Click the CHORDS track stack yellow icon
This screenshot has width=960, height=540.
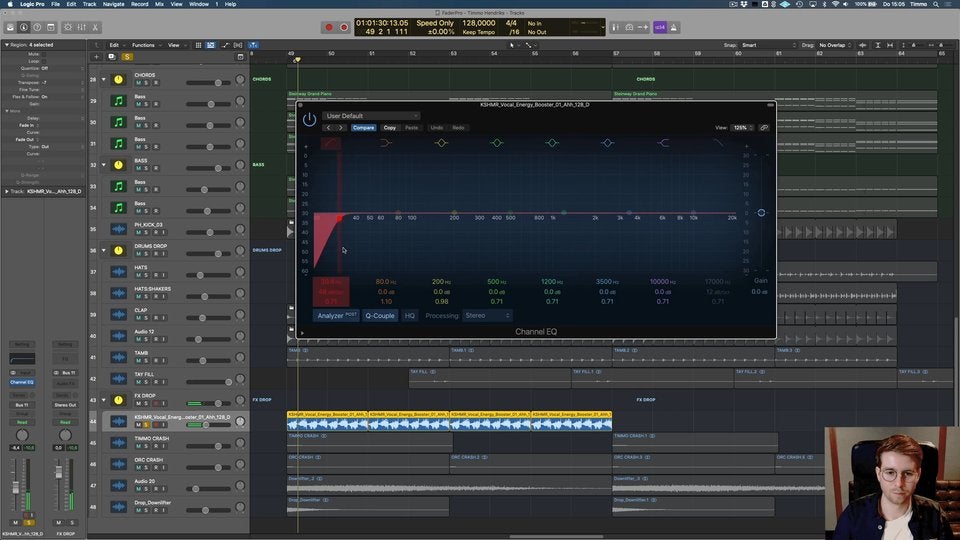click(118, 79)
